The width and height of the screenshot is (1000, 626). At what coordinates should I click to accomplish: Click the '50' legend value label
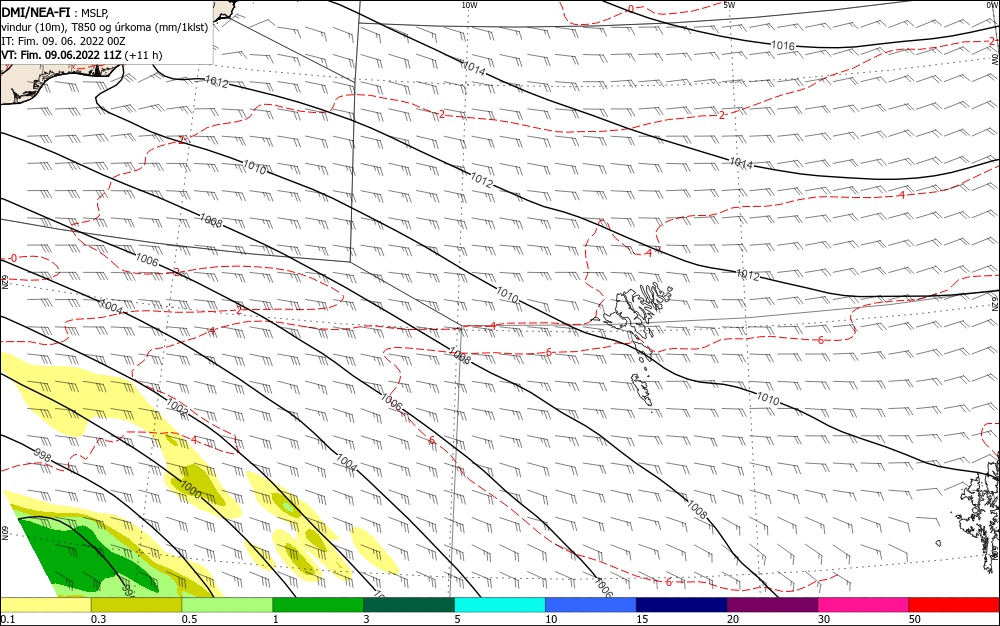pos(915,619)
